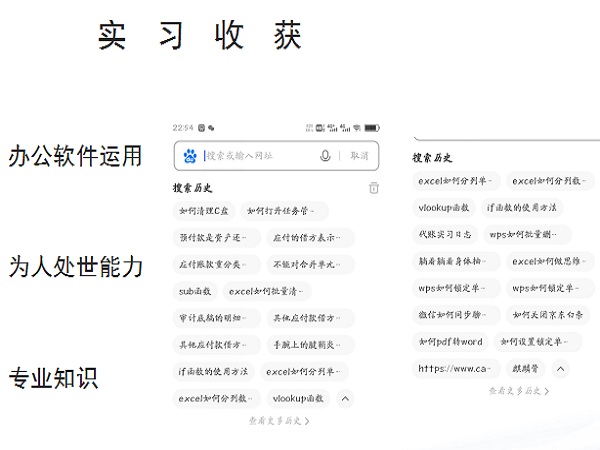This screenshot has width=600, height=450.
Task: Select the 预付款是资产还 history chip
Action: click(217, 238)
